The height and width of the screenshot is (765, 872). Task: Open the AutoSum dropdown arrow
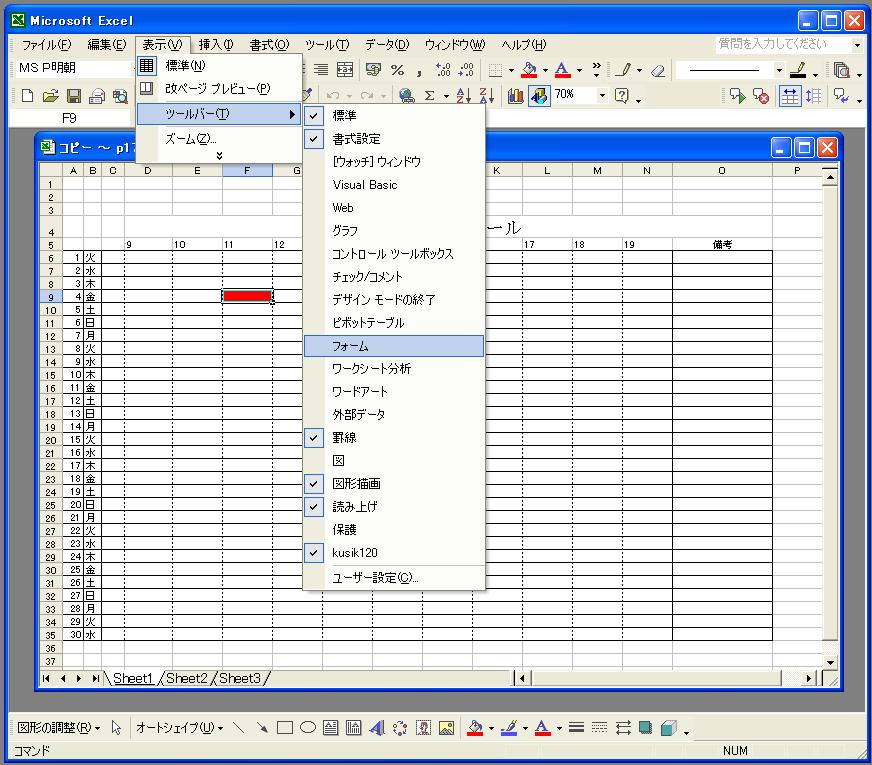coord(446,96)
